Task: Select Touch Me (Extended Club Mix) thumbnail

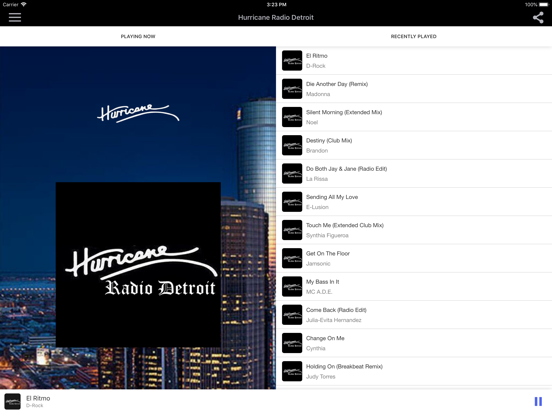Action: (x=292, y=230)
